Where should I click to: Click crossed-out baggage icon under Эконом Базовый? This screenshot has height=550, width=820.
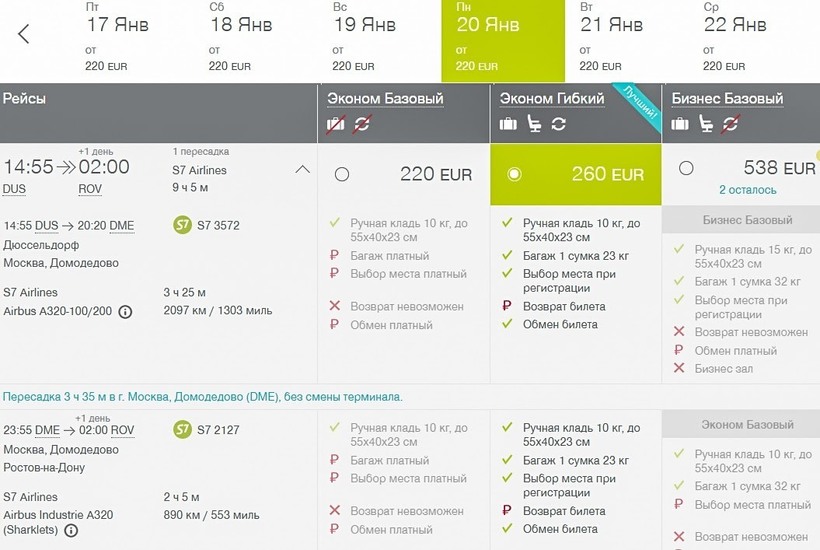(336, 124)
